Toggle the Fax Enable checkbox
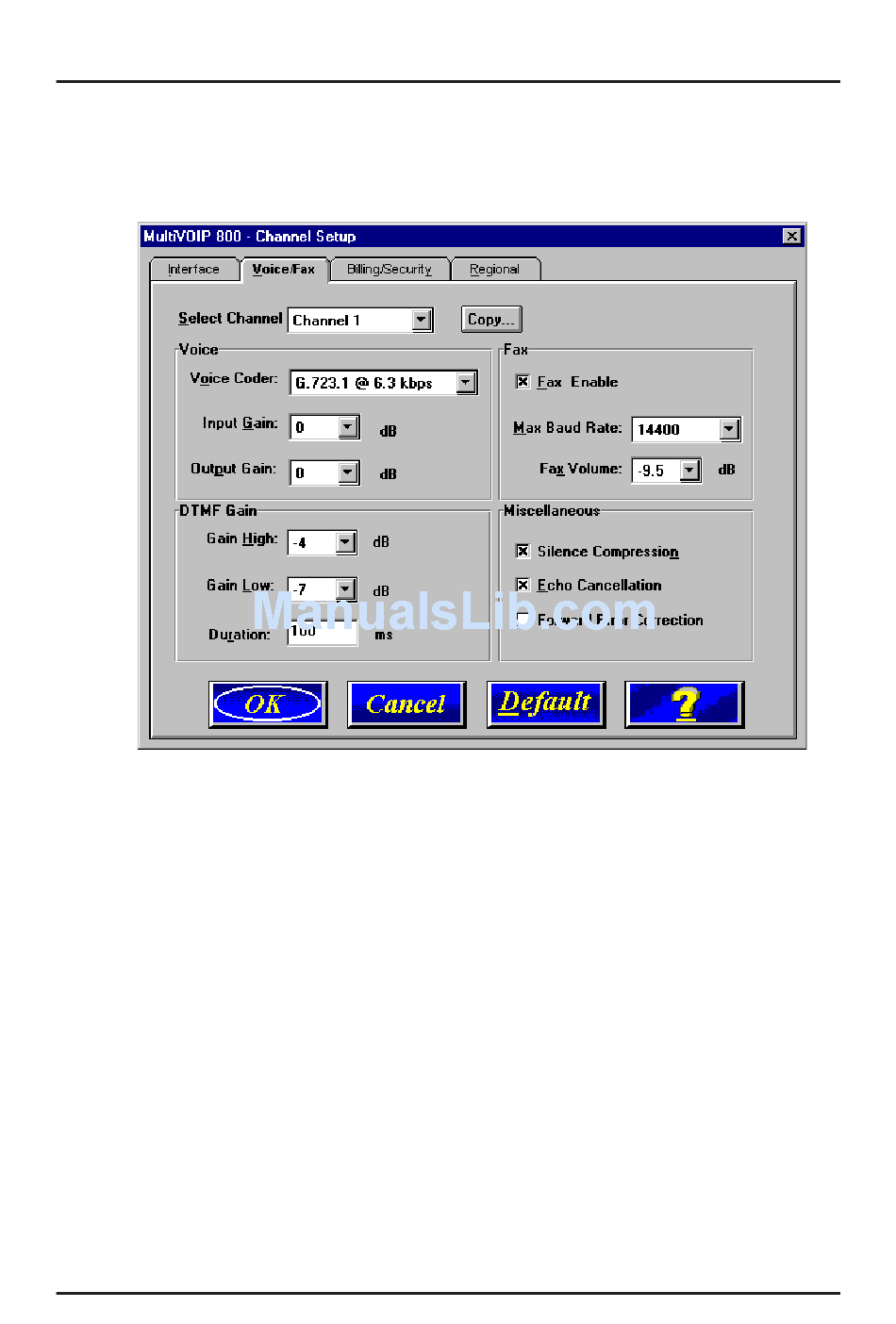This screenshot has width=896, height=1324. click(x=523, y=381)
